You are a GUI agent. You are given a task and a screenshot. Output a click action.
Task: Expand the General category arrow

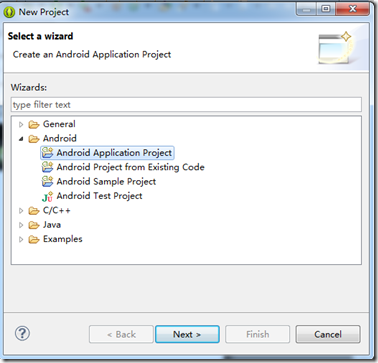click(x=21, y=125)
